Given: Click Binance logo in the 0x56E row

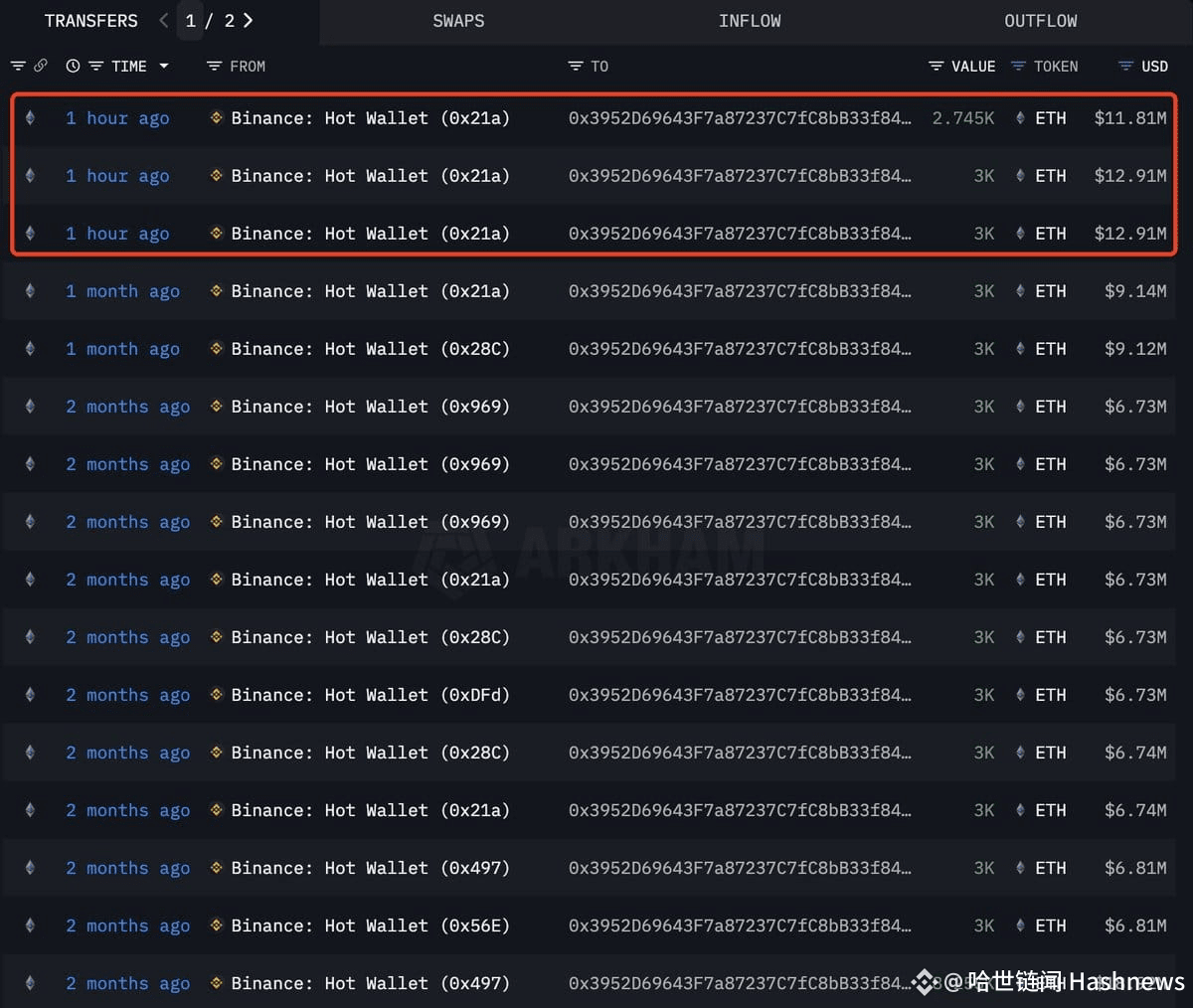Looking at the screenshot, I should (216, 925).
